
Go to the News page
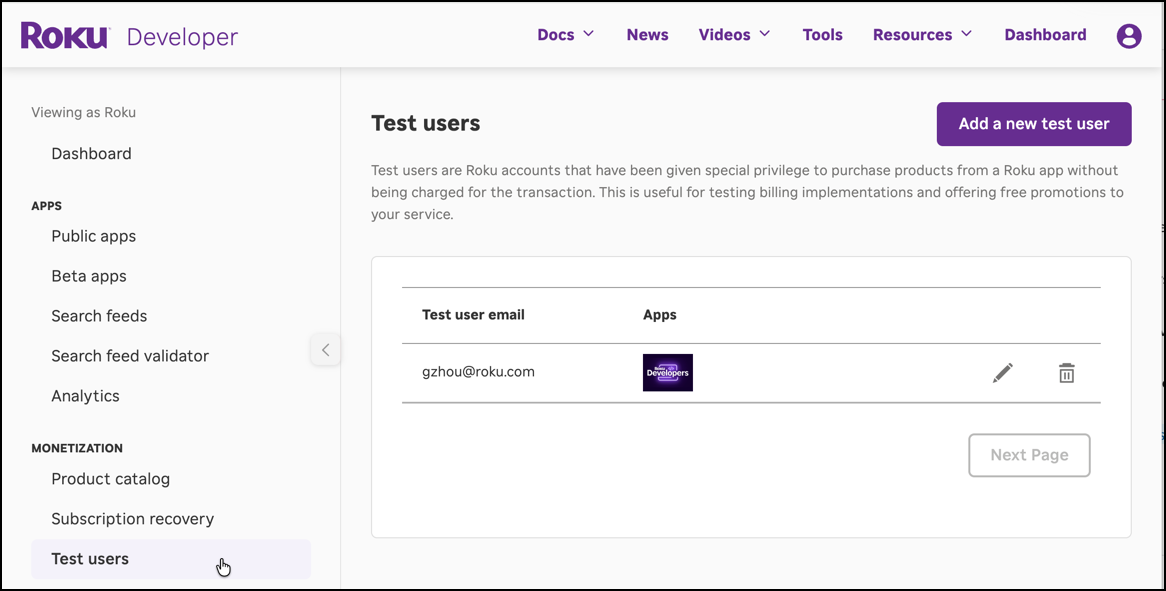click(648, 35)
